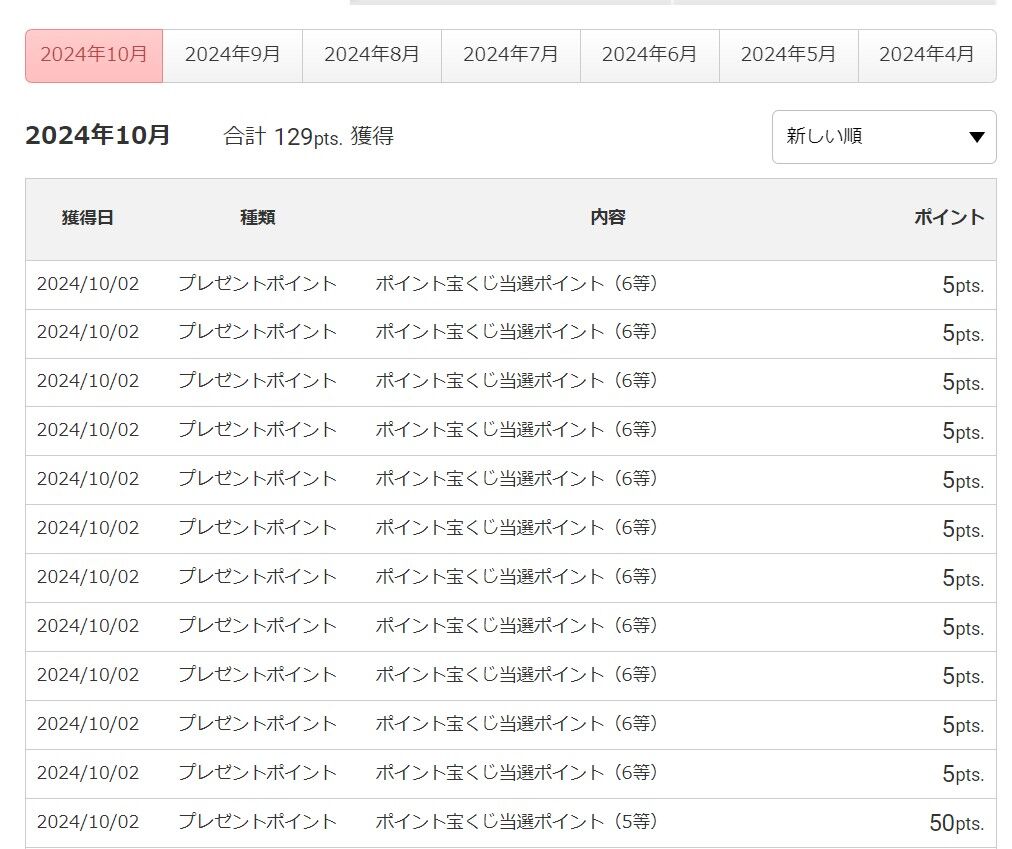Image resolution: width=1012 pixels, height=849 pixels.
Task: Click the 2024年10月 heading text
Action: (97, 136)
